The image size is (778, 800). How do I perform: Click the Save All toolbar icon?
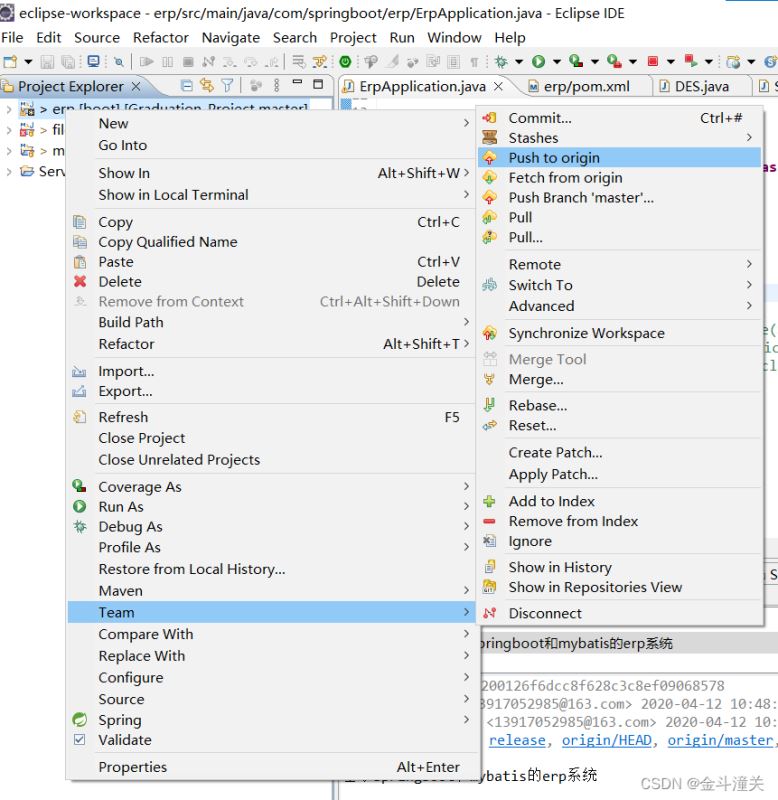click(x=68, y=62)
